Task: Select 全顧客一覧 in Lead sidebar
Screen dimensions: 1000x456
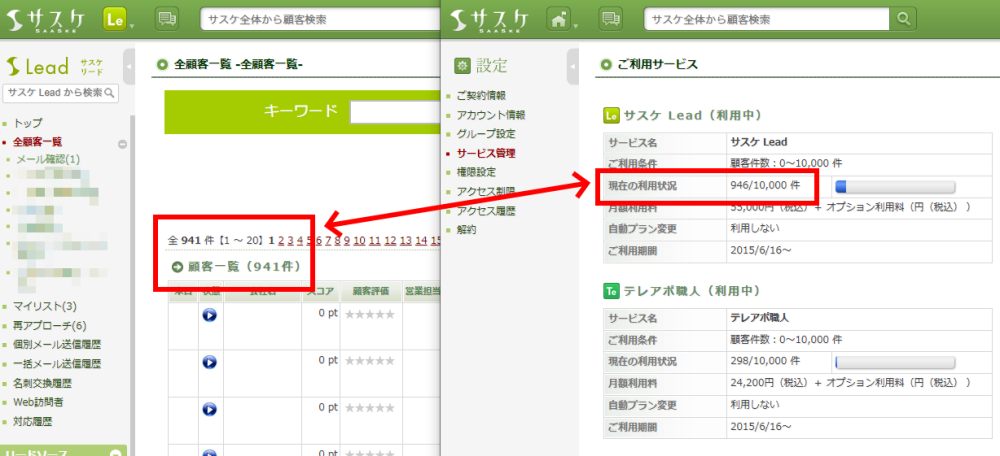Action: (38, 142)
